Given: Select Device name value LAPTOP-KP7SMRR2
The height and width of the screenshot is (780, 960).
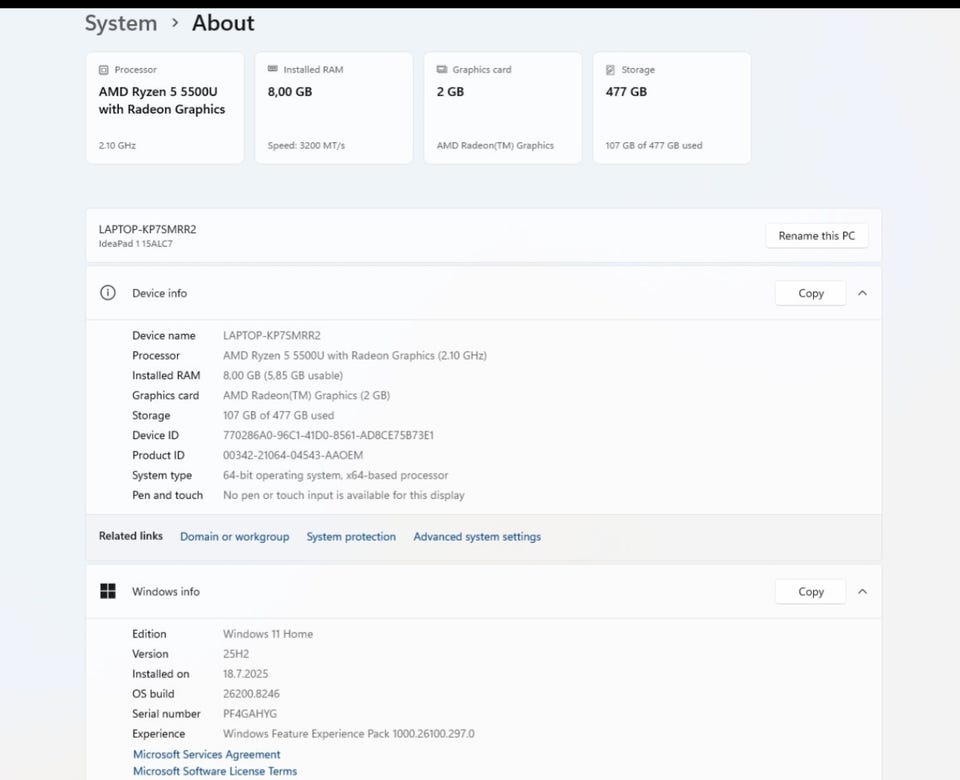Looking at the screenshot, I should click(272, 336).
